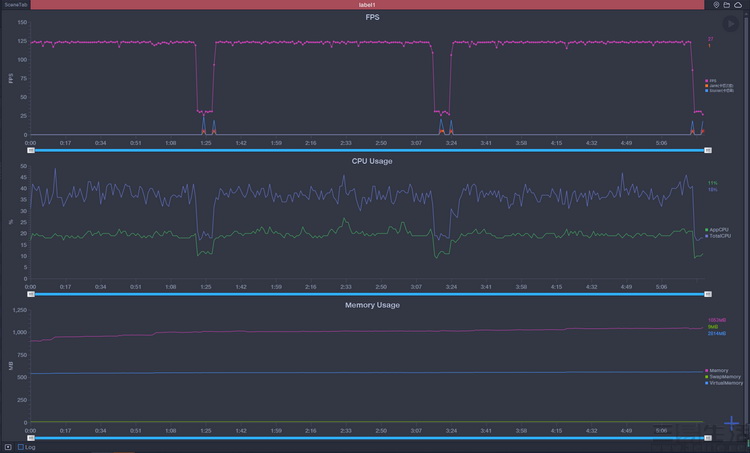Screen dimensions: 750x453
Task: Click the FPS chart right range handle
Action: 708,150
